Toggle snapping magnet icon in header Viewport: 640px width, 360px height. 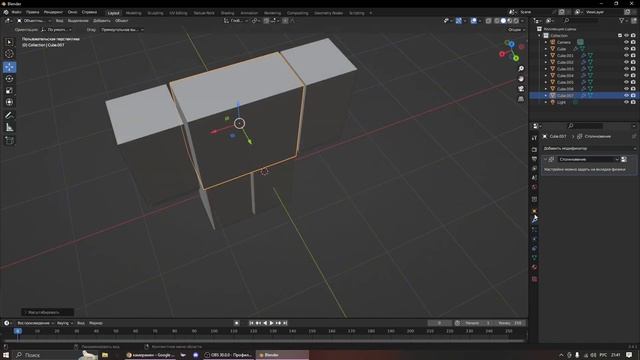pyautogui.click(x=266, y=20)
